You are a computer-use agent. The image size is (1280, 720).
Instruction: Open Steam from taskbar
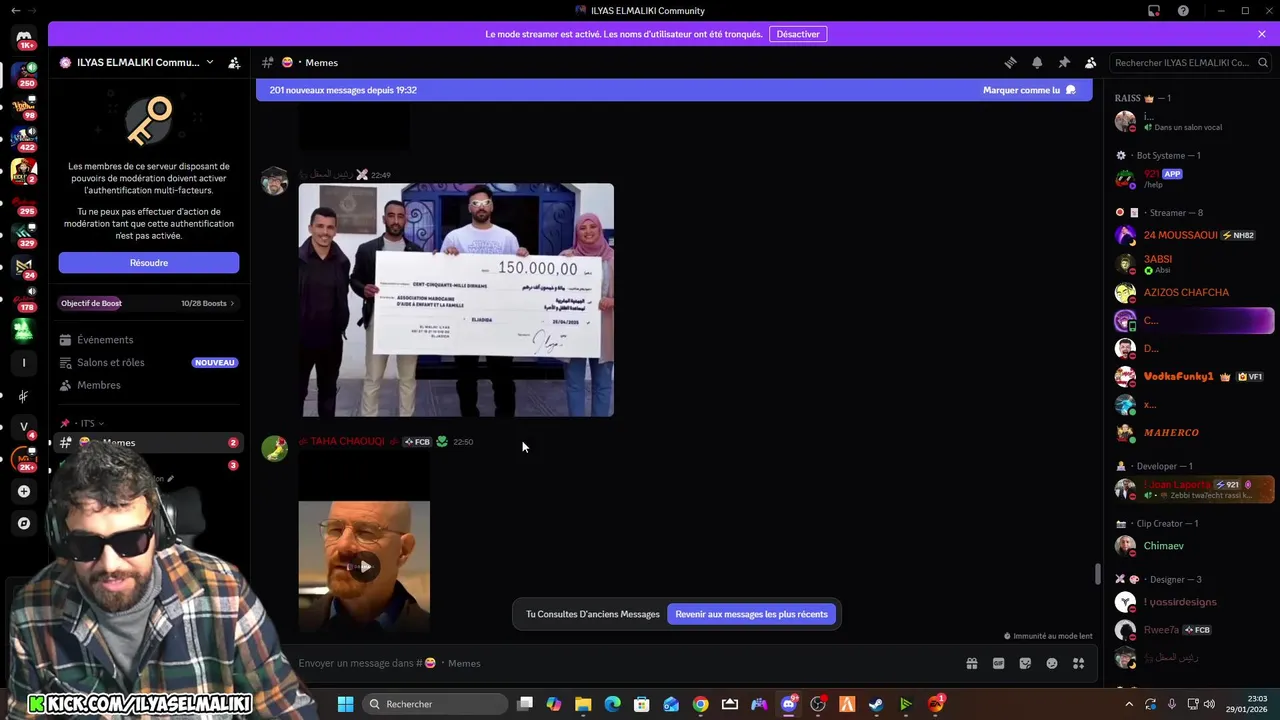click(876, 704)
